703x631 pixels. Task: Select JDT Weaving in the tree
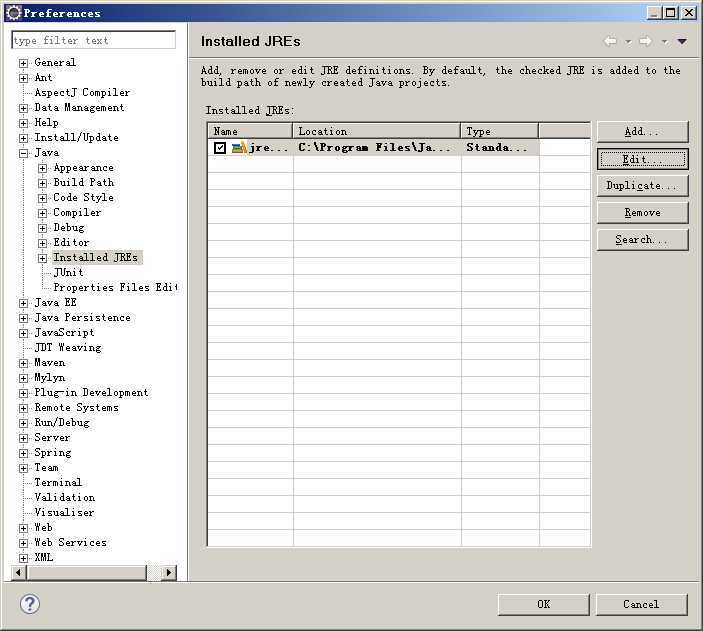click(x=68, y=348)
